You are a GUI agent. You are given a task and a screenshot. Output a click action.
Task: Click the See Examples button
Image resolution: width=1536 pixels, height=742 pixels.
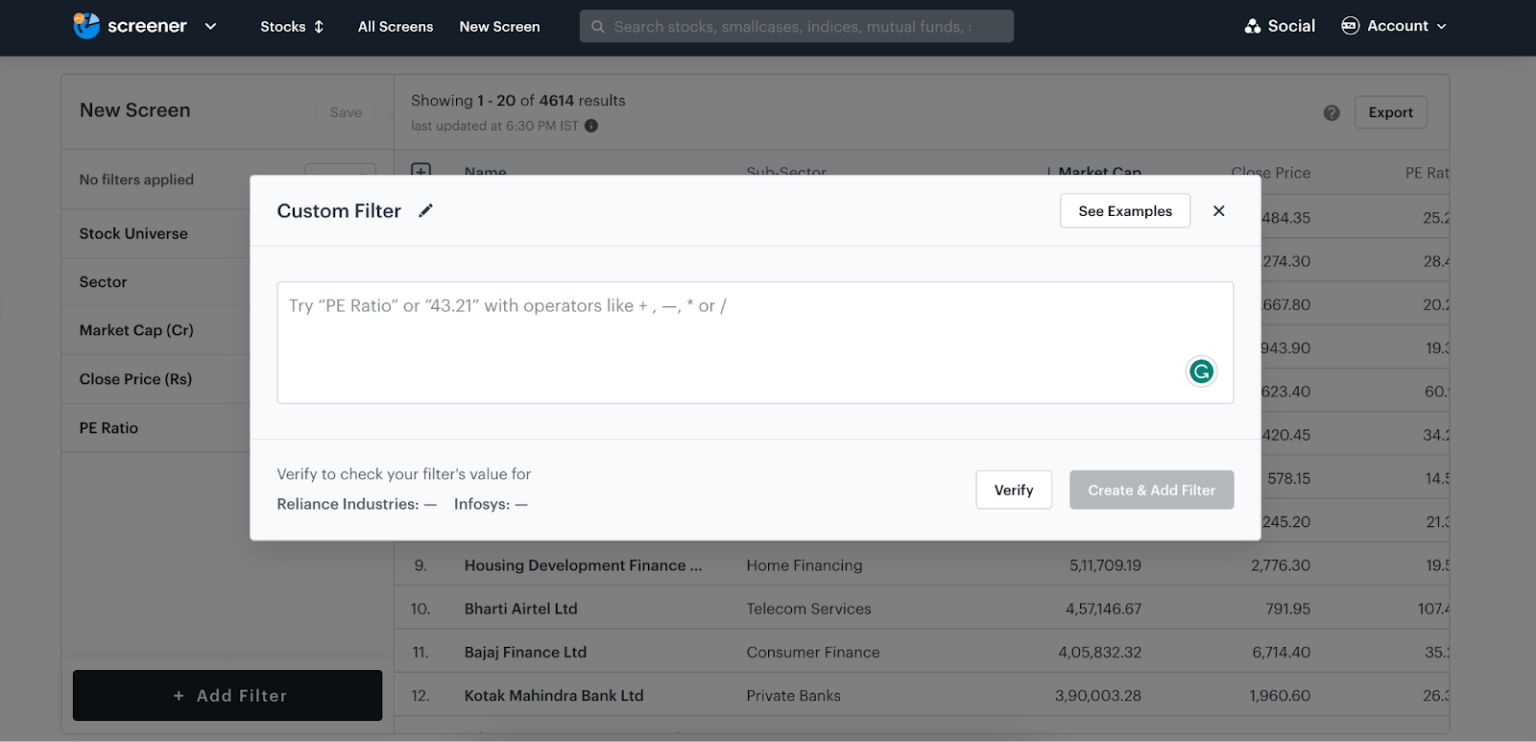pos(1124,211)
